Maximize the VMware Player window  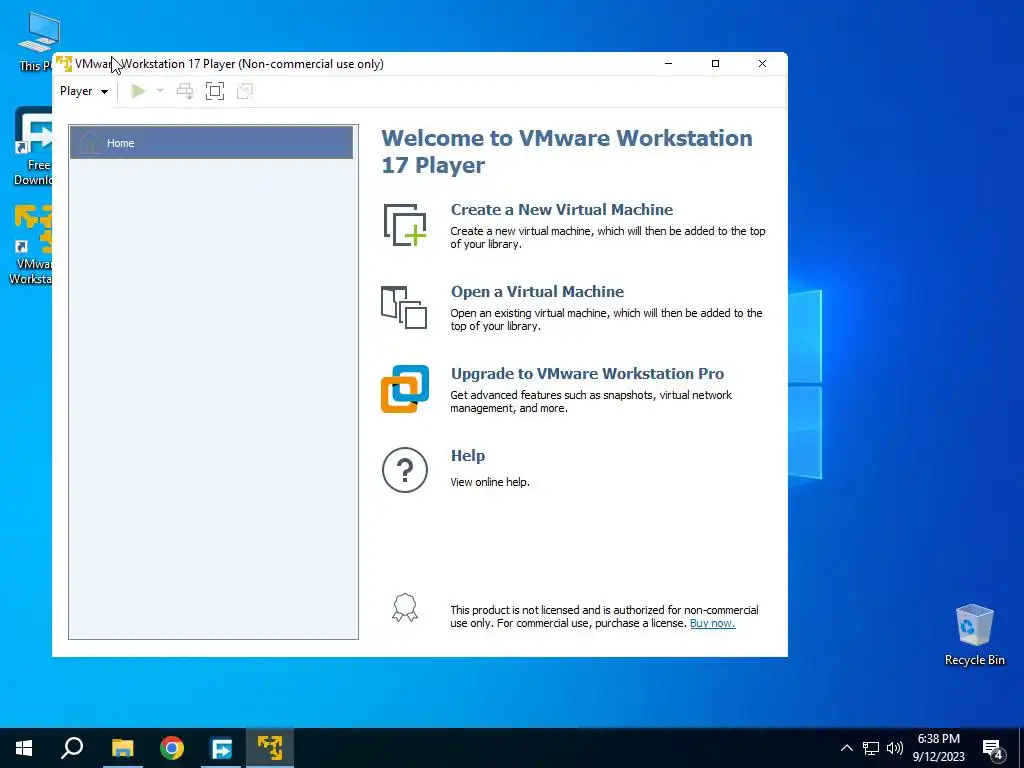715,64
